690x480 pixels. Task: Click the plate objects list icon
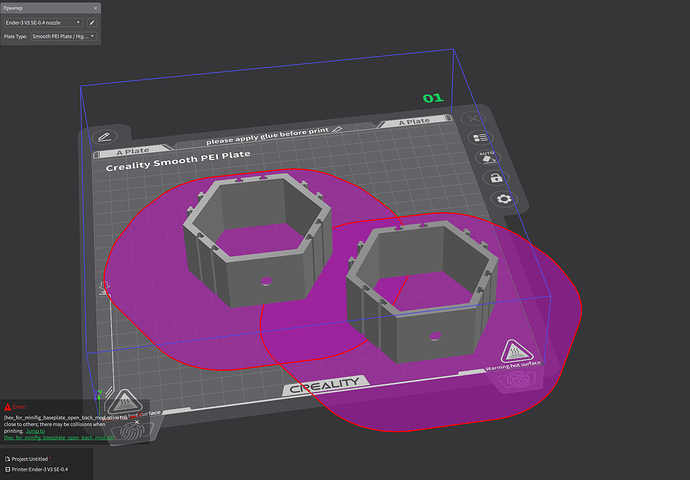click(480, 138)
